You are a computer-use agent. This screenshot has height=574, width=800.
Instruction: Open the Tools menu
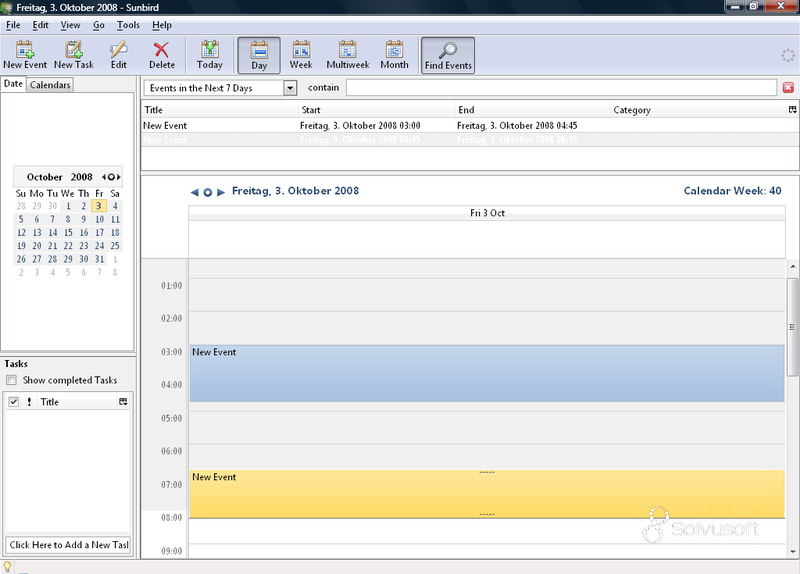tap(128, 25)
